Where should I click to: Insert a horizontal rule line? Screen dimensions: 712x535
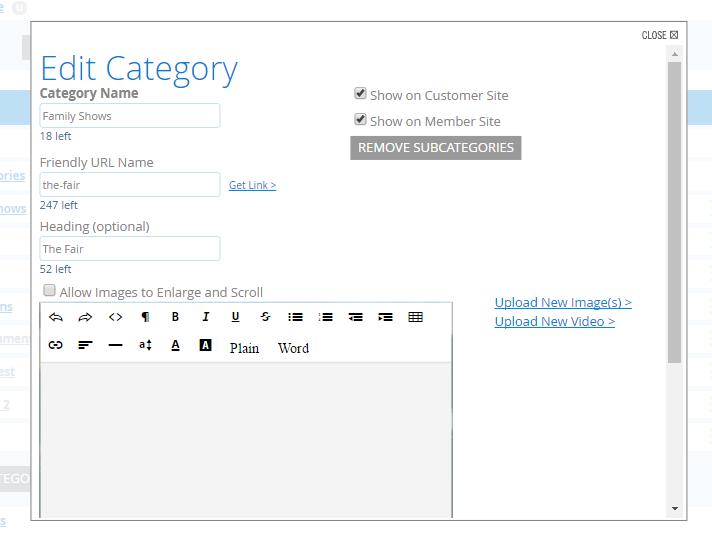115,345
